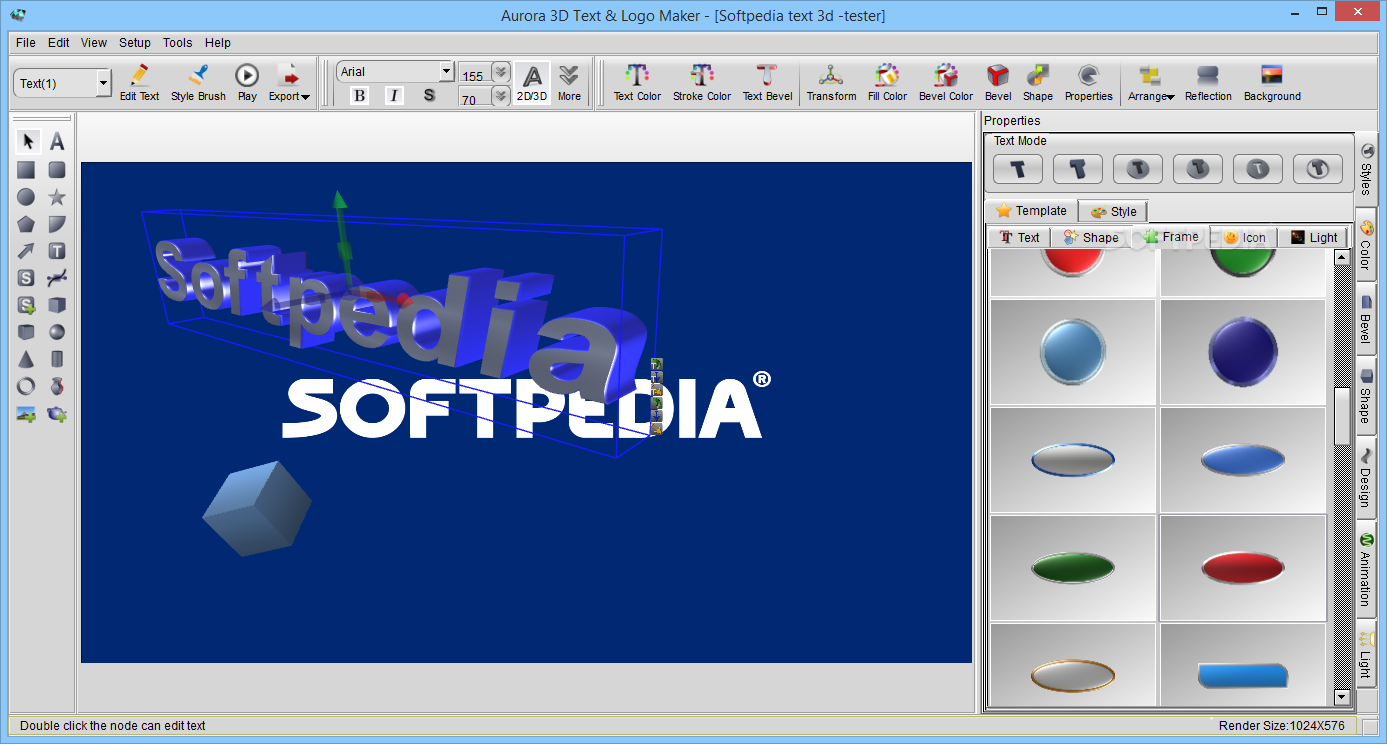Viewport: 1387px width, 744px height.
Task: Open the Stroke Color settings
Action: click(x=702, y=83)
